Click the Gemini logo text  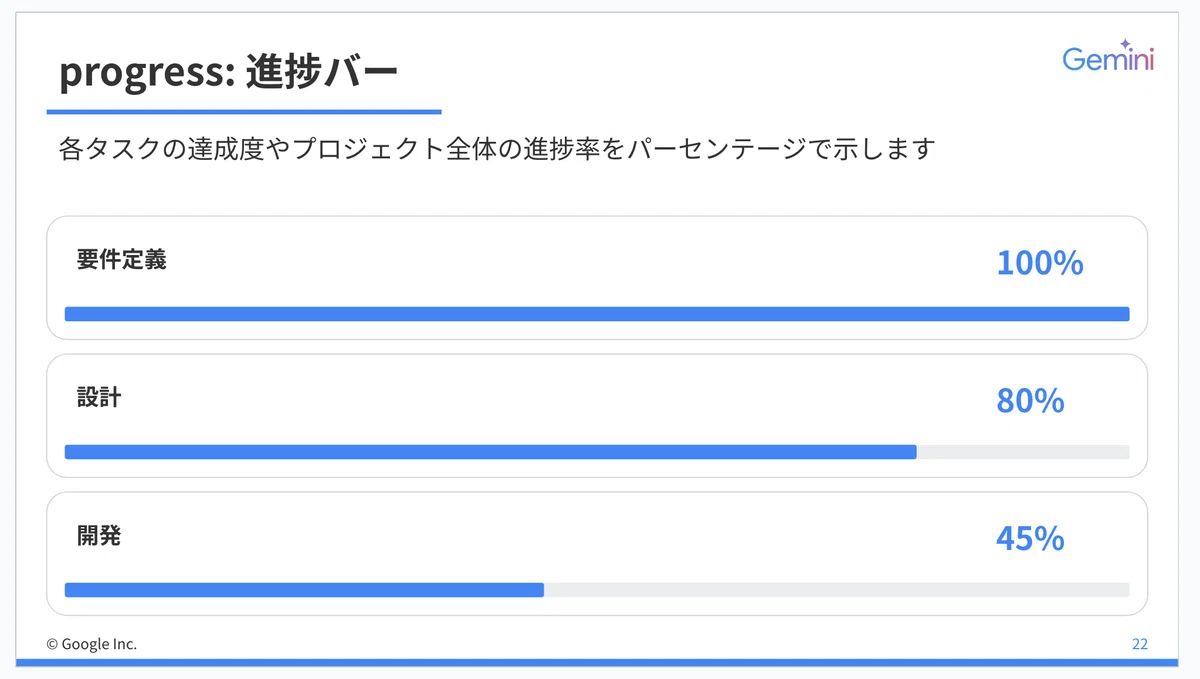[1108, 60]
